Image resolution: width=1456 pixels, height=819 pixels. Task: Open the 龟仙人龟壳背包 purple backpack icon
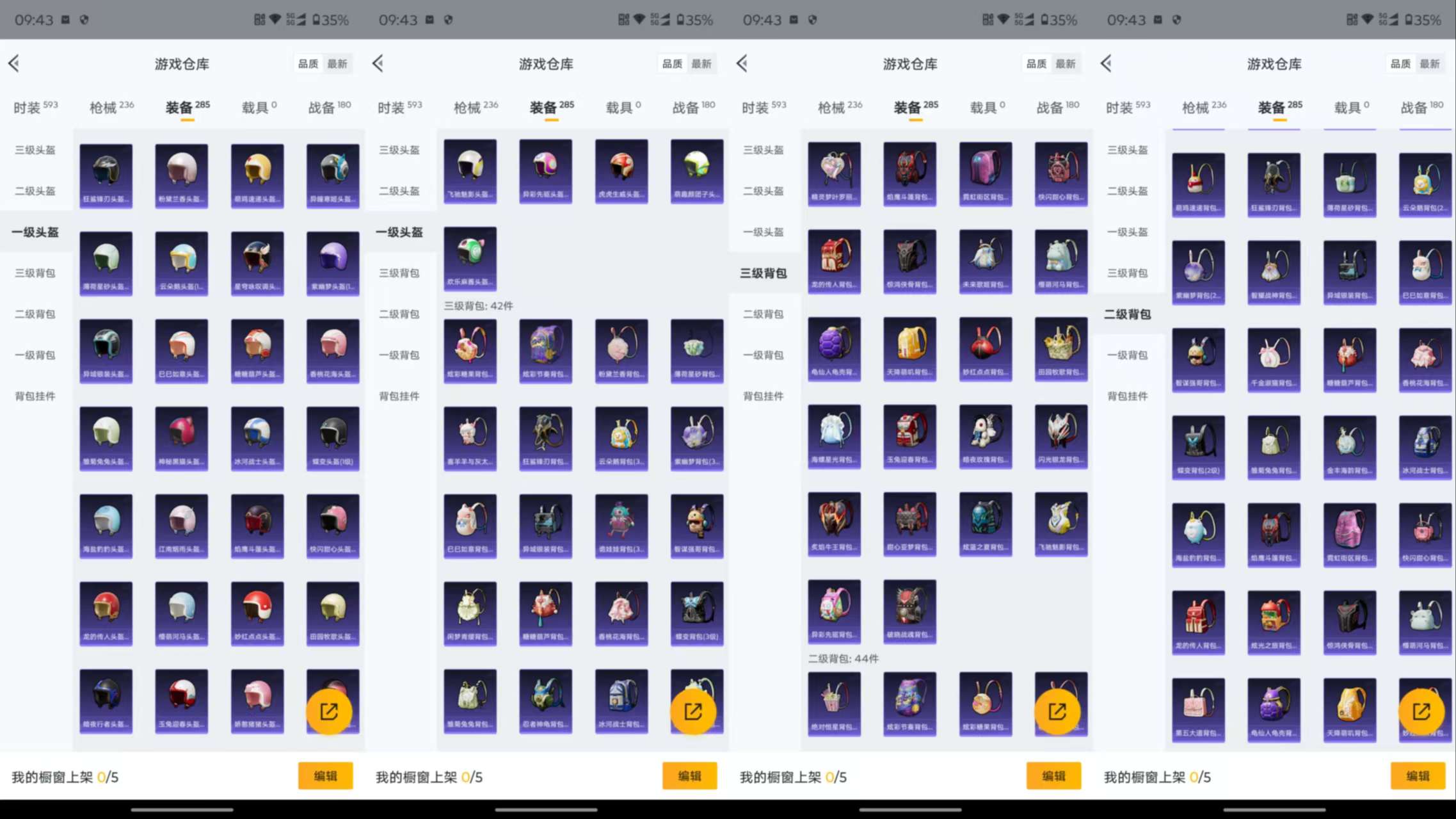834,349
